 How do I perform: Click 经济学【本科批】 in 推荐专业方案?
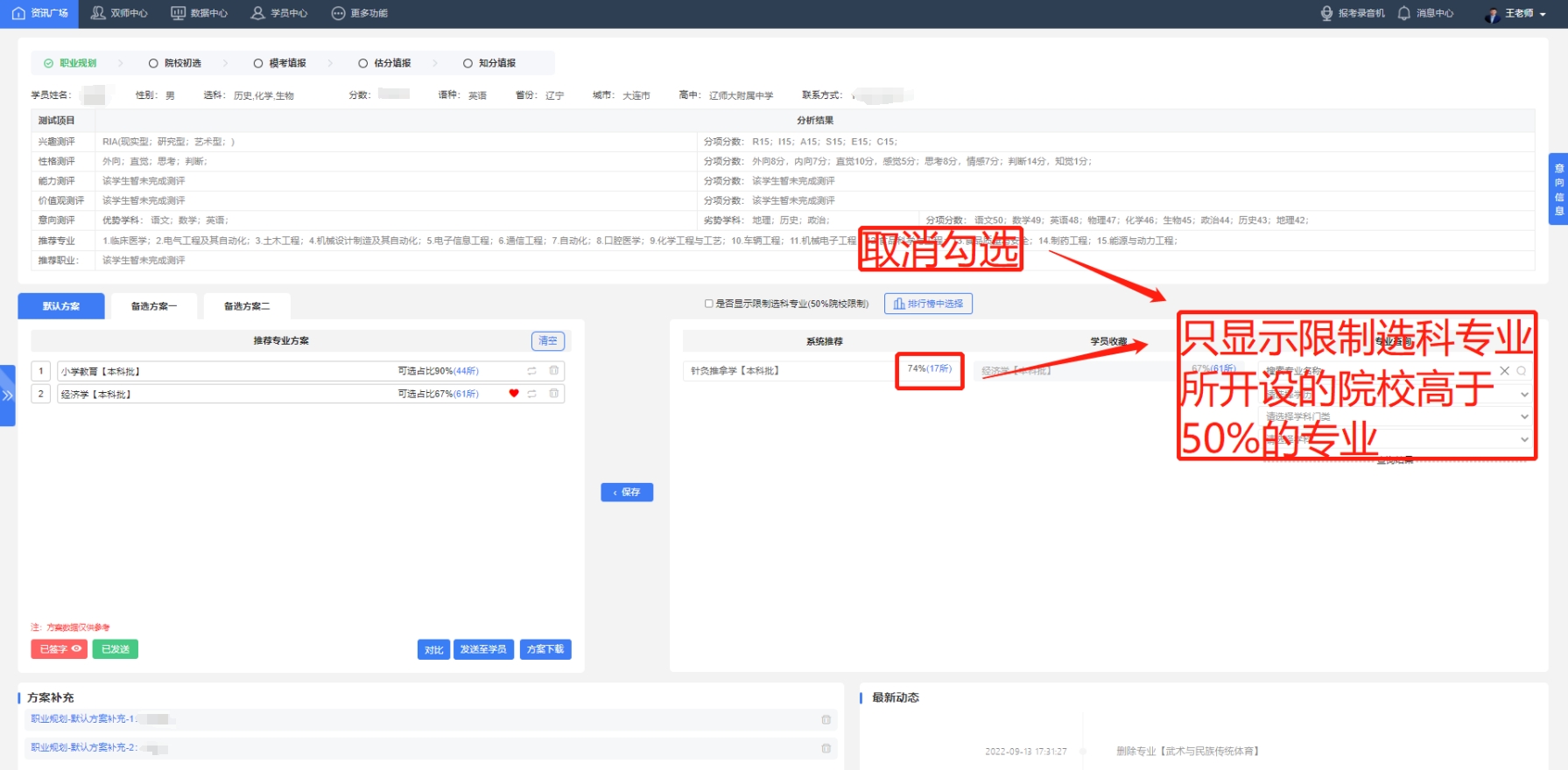tap(96, 395)
